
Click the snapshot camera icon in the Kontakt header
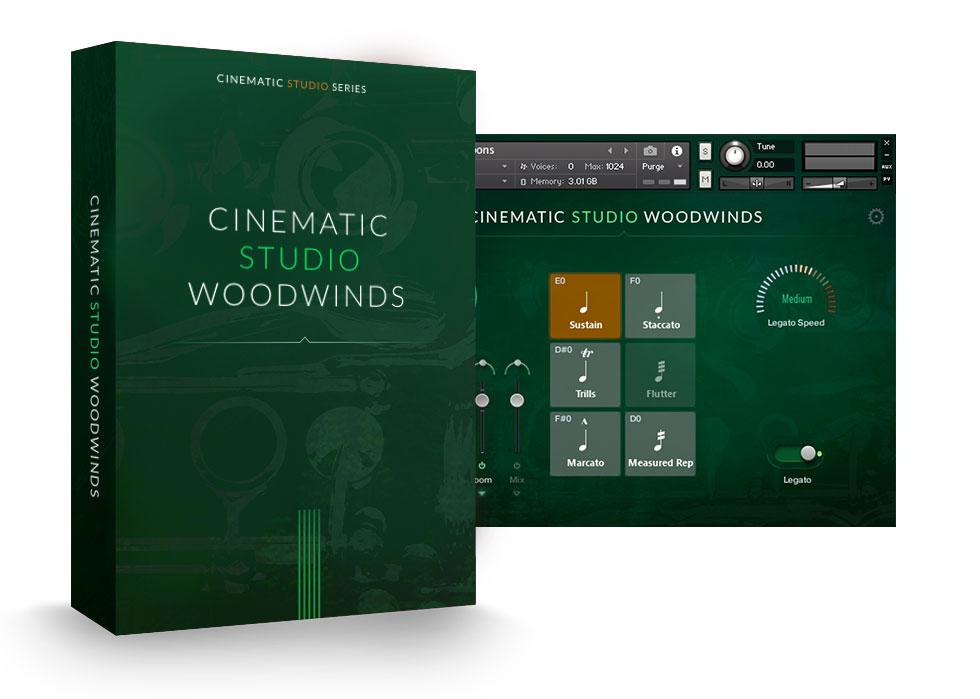pyautogui.click(x=648, y=151)
